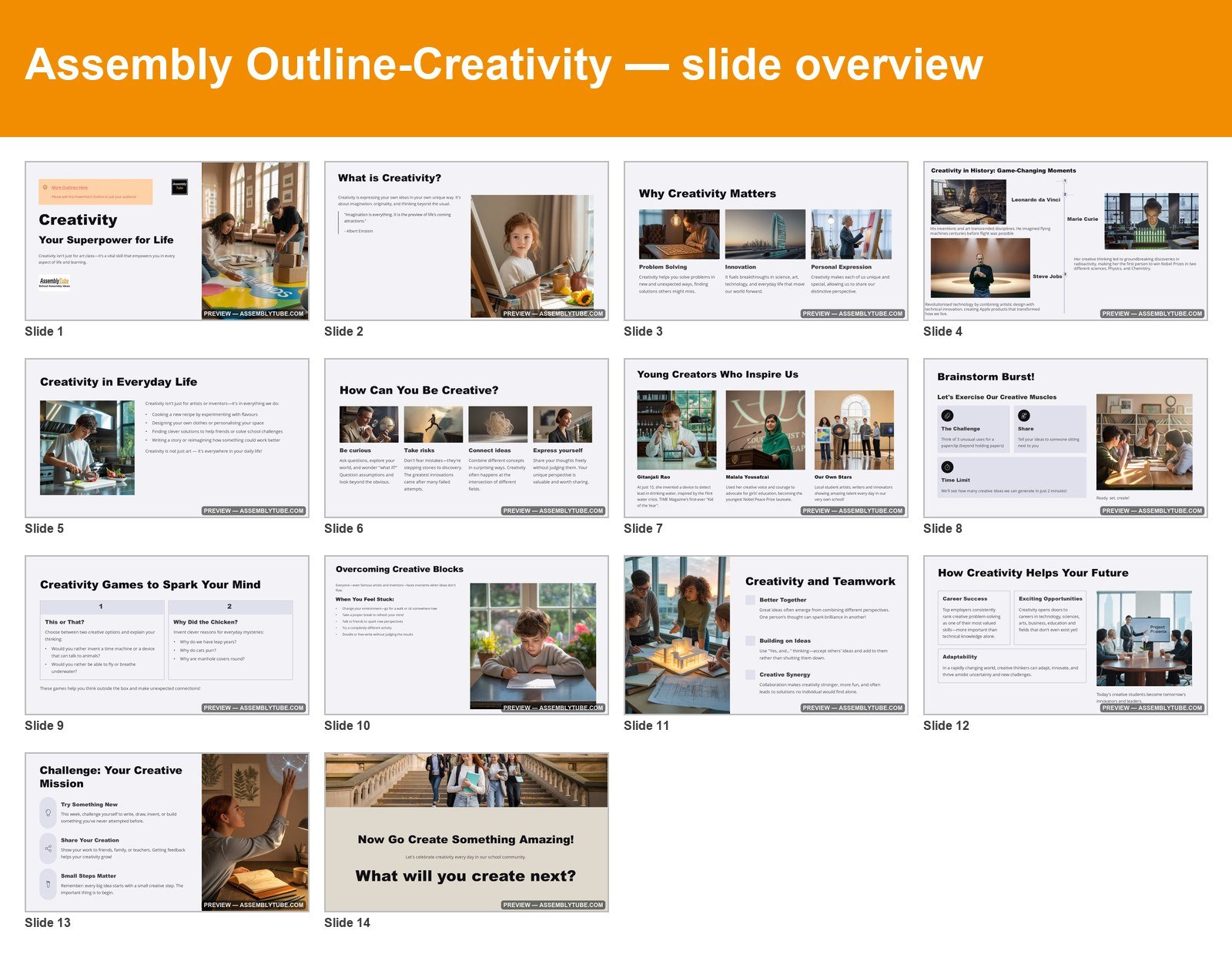Screen dimensions: 1232x974
Task: Click the "Slide 13" label
Action: point(48,922)
